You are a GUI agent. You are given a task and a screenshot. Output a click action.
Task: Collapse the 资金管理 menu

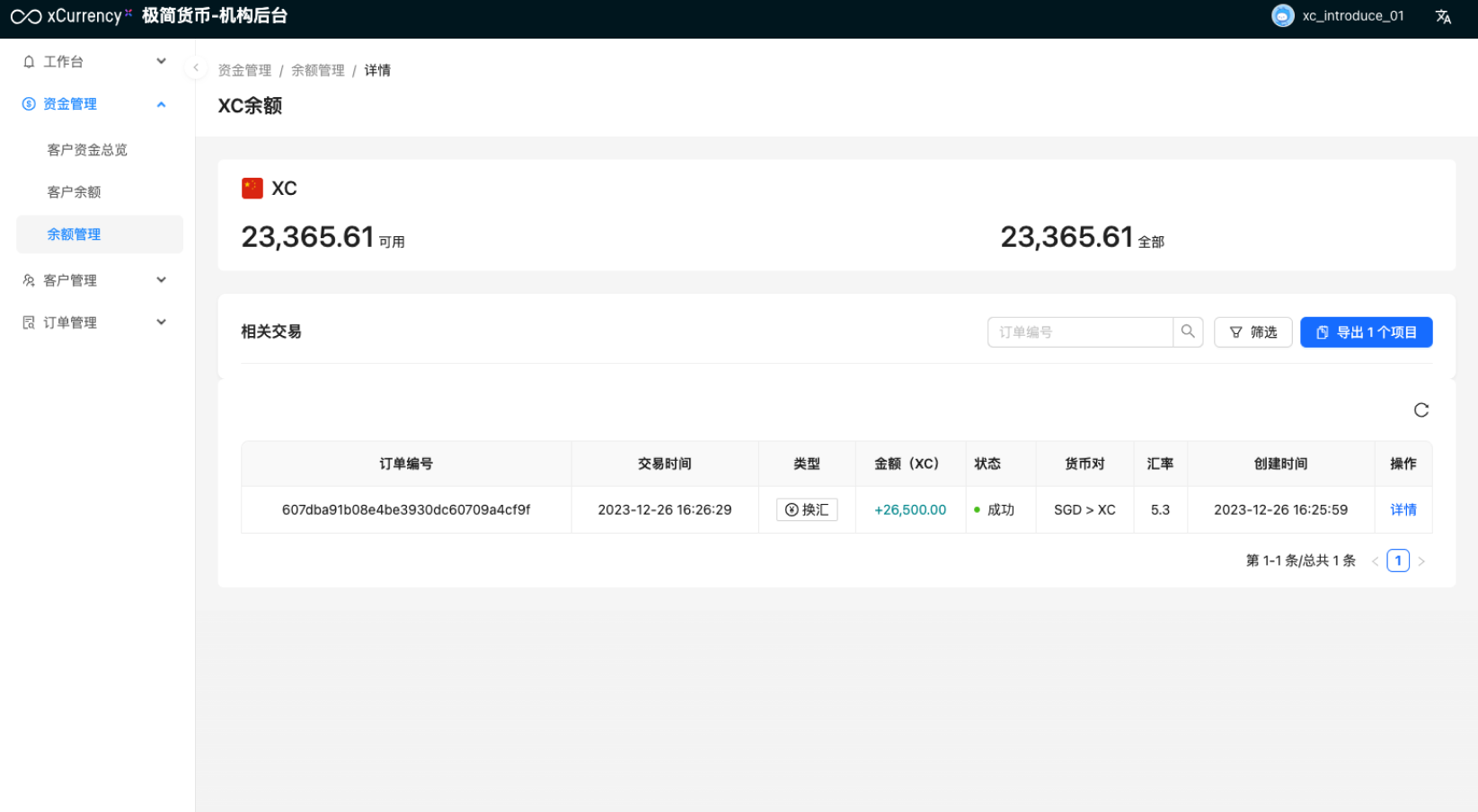click(x=94, y=104)
